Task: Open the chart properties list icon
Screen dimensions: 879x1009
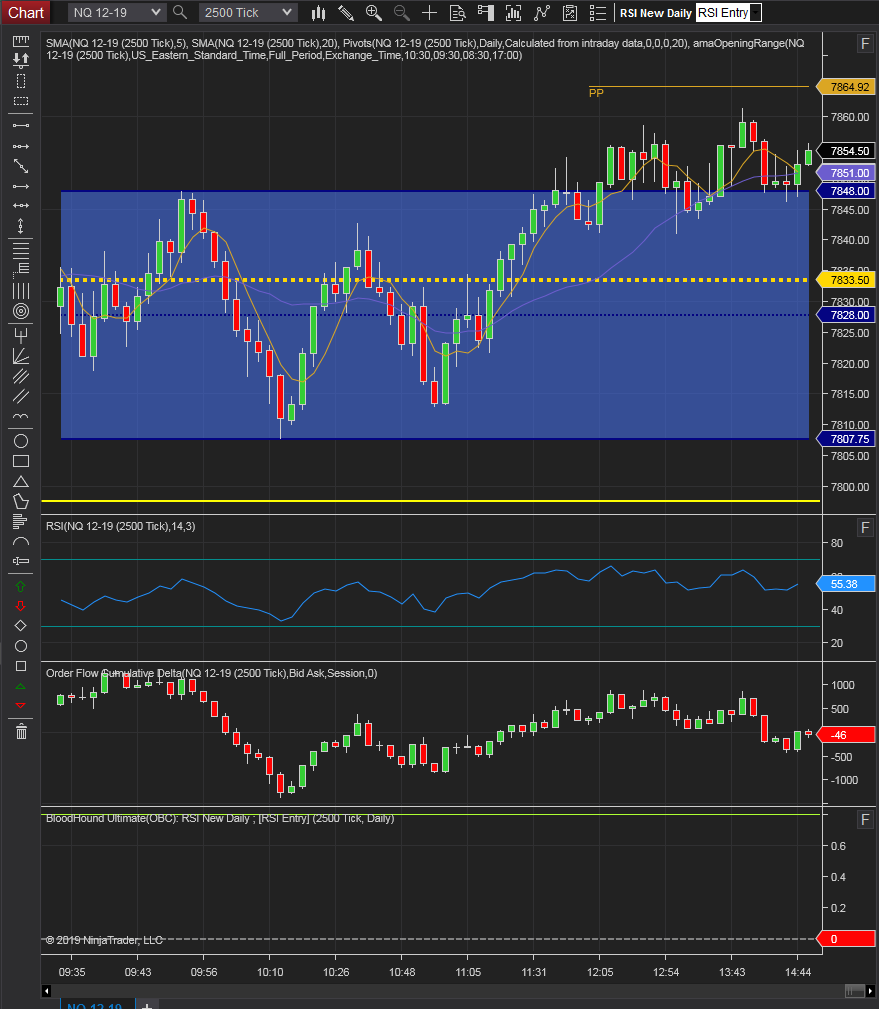Action: [x=598, y=13]
